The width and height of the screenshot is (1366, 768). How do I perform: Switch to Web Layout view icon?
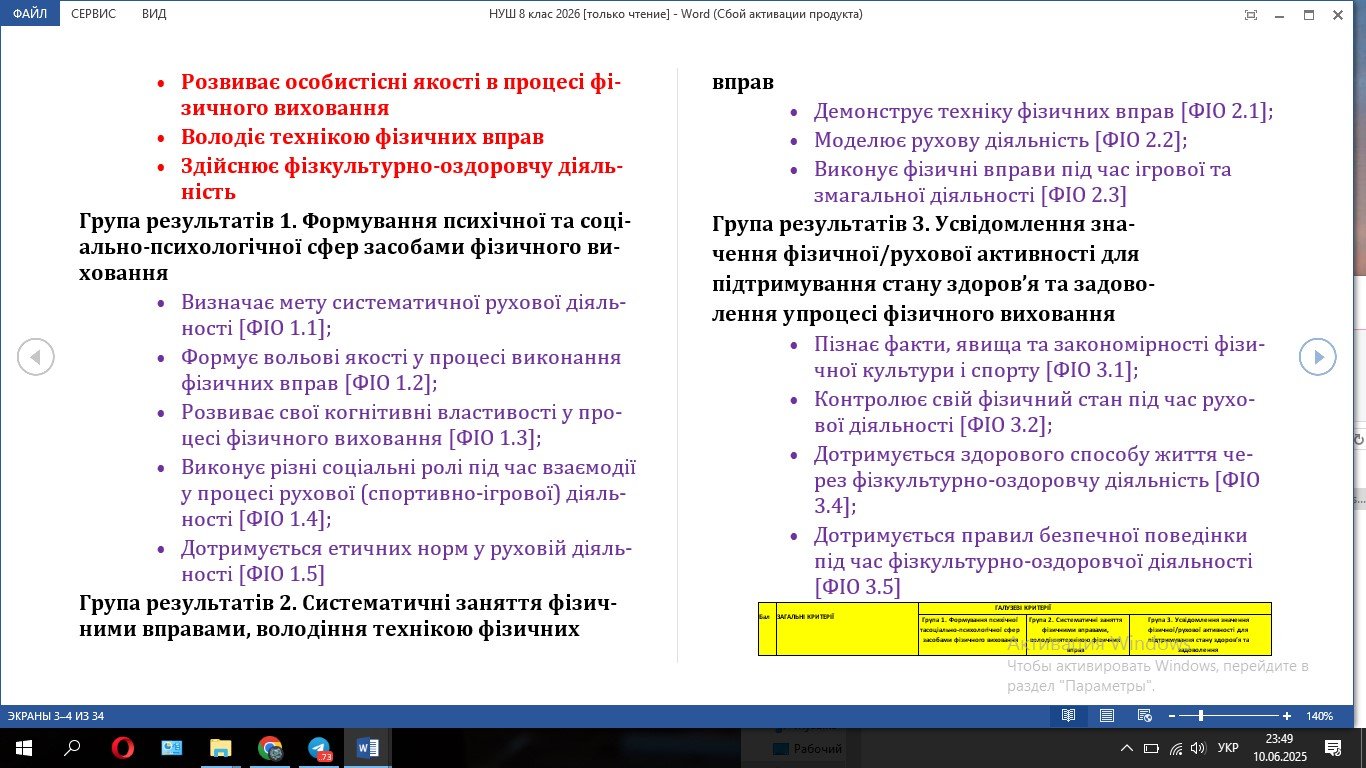1145,716
